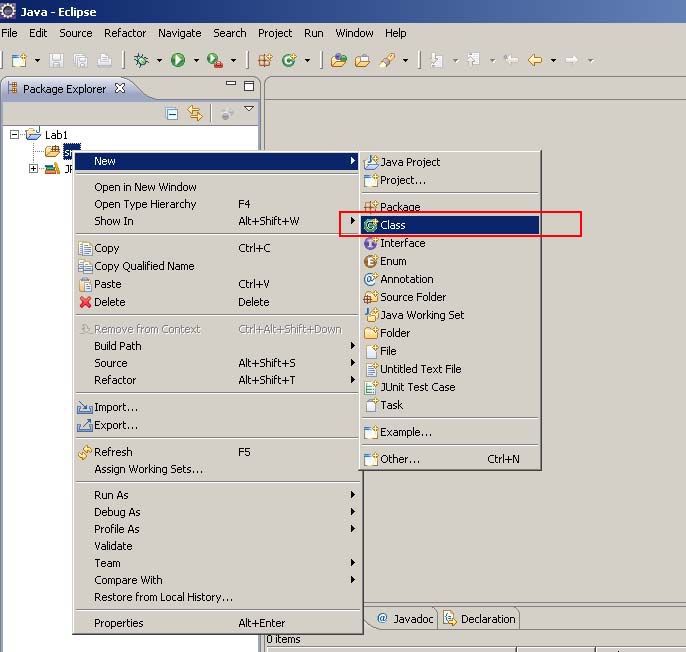This screenshot has width=686, height=652.
Task: Open Run As submenu
Action: tap(217, 495)
